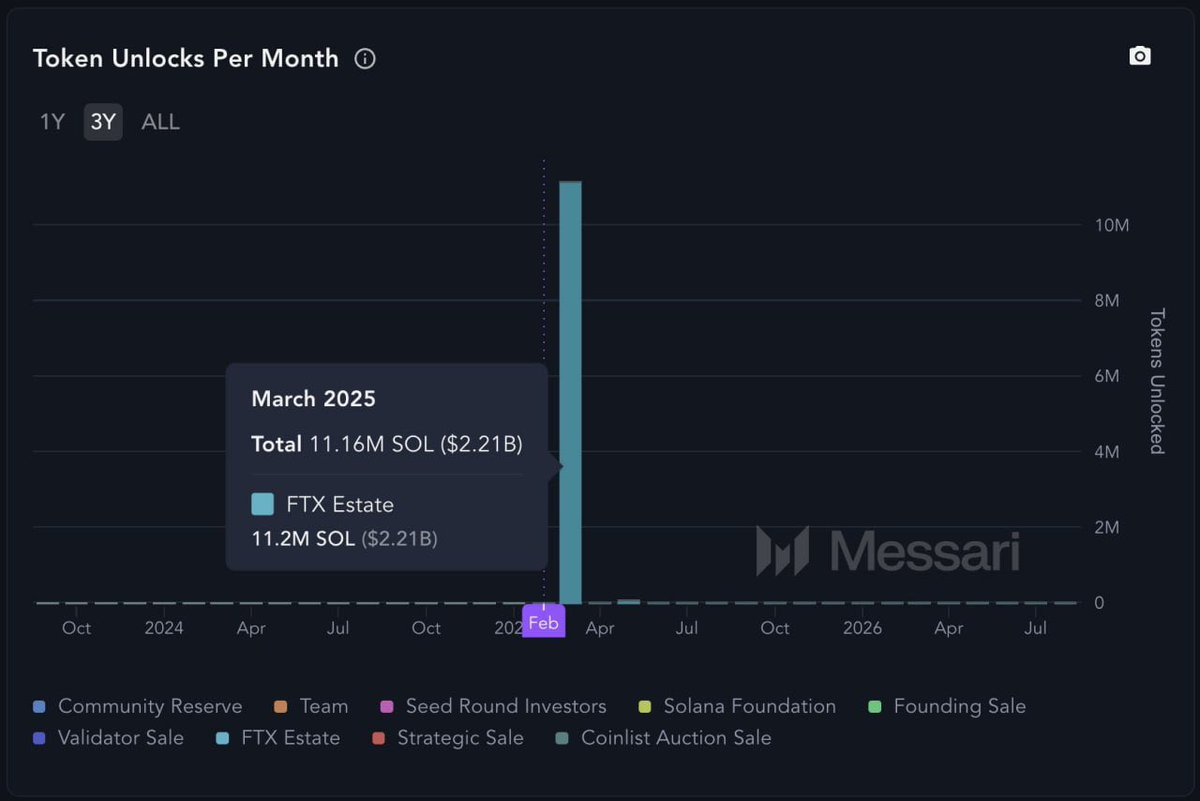Image resolution: width=1200 pixels, height=801 pixels.
Task: Toggle Team legend series
Action: pos(311,706)
